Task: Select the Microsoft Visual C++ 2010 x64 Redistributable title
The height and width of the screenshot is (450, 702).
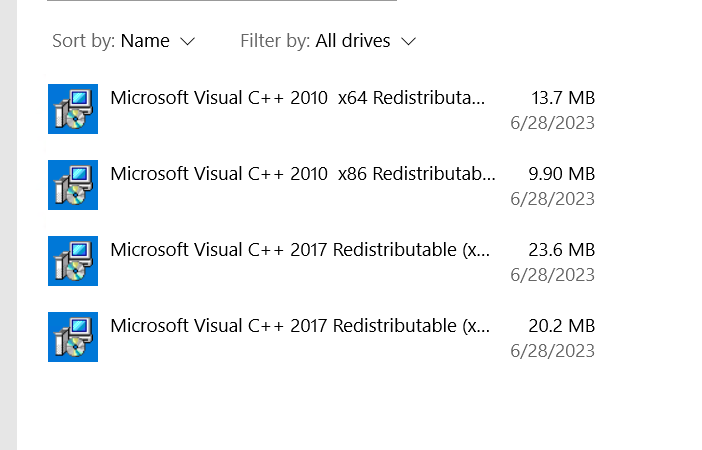Action: [x=298, y=98]
